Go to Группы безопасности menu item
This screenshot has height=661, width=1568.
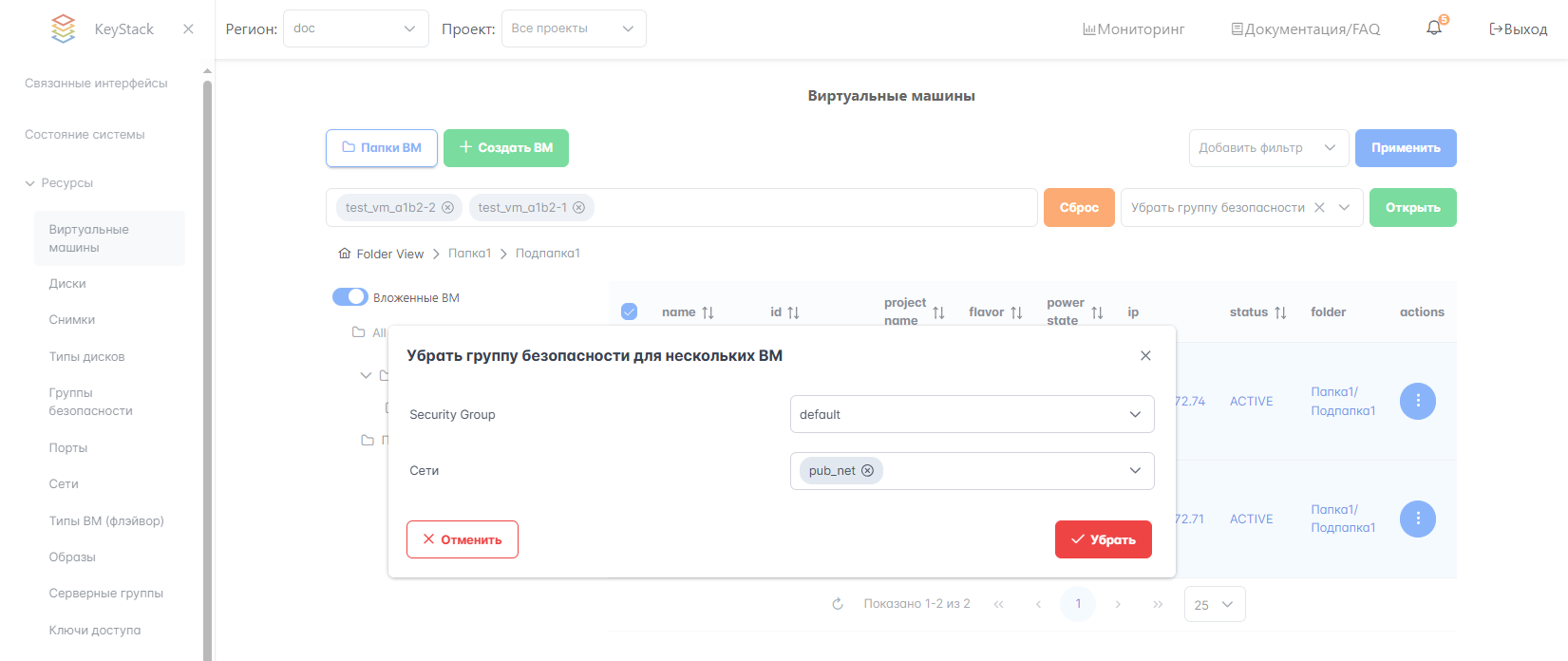click(x=90, y=402)
